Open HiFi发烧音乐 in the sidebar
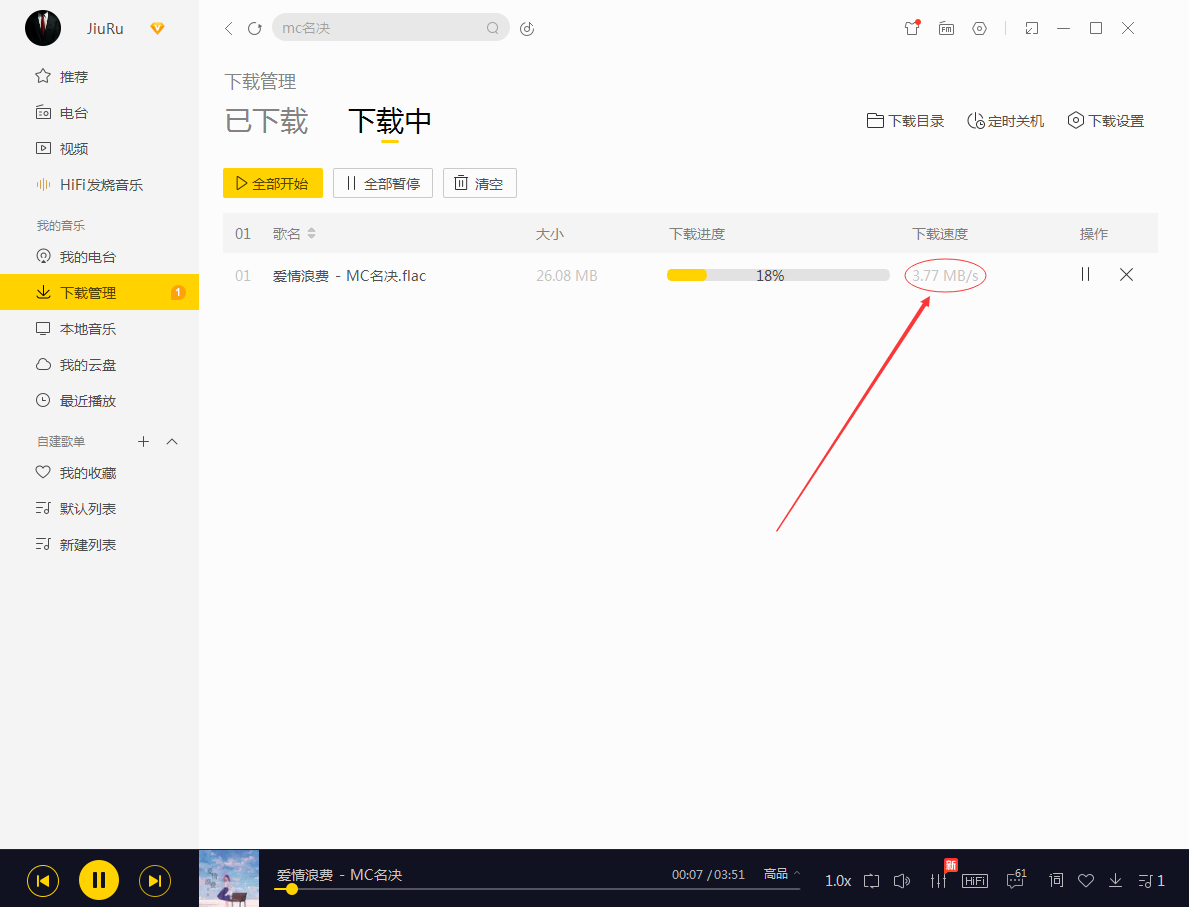 point(99,185)
